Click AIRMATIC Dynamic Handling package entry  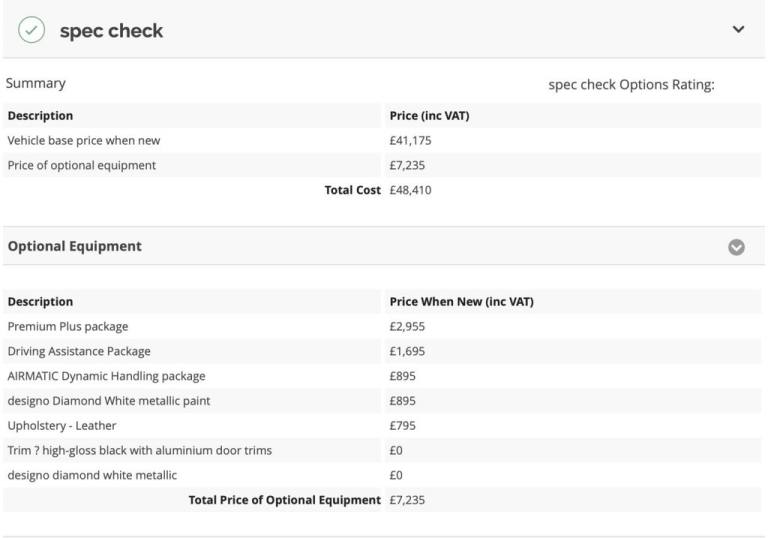[106, 376]
